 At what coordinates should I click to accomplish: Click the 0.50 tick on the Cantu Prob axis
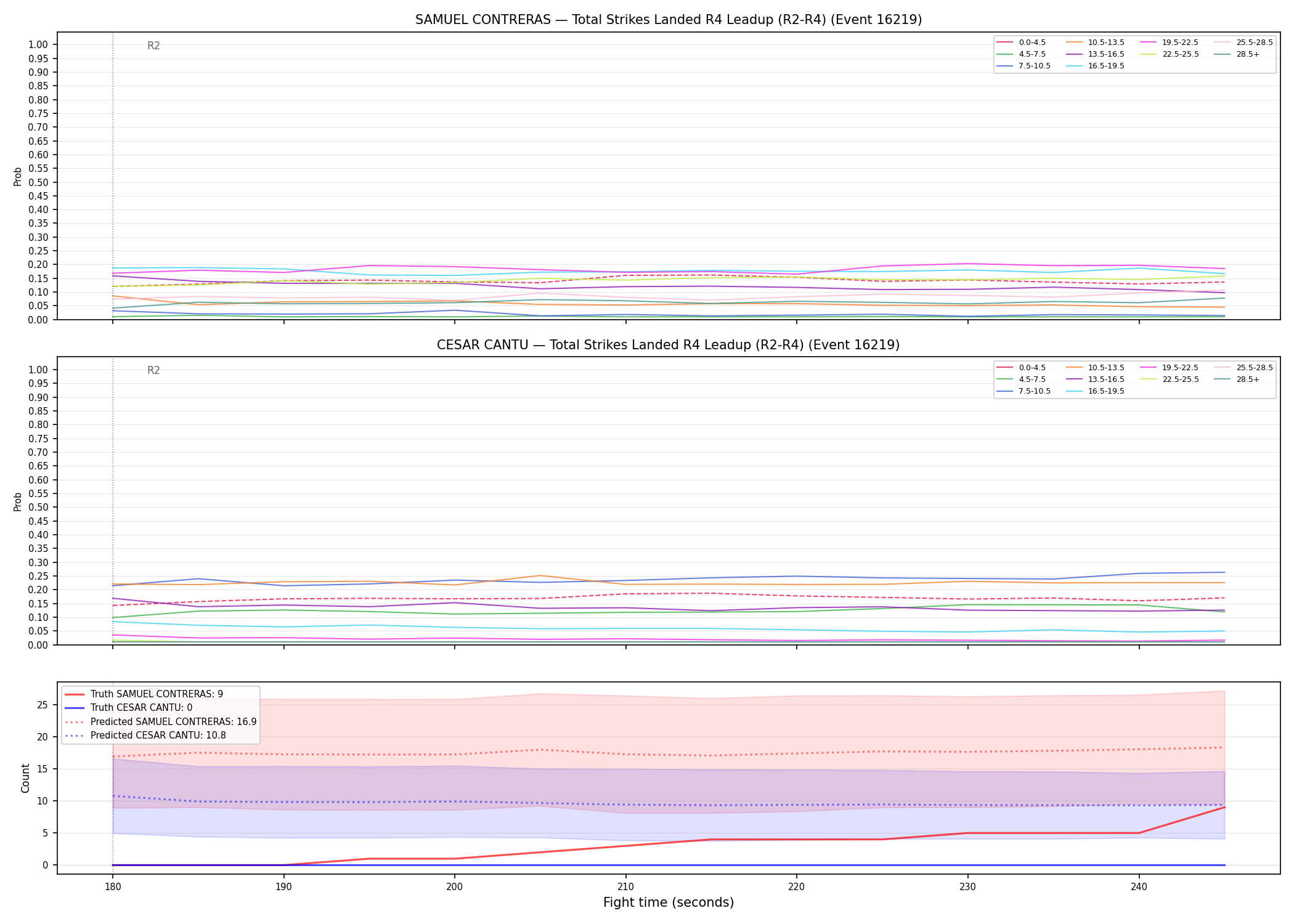tap(38, 508)
